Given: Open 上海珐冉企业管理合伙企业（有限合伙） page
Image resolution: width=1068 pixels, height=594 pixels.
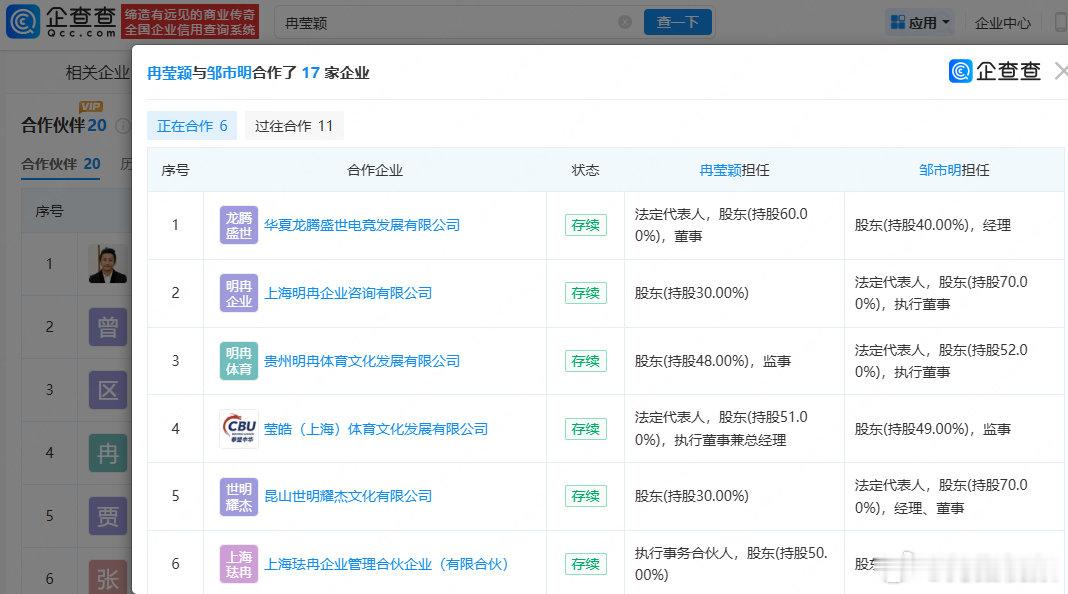Looking at the screenshot, I should pyautogui.click(x=386, y=565).
